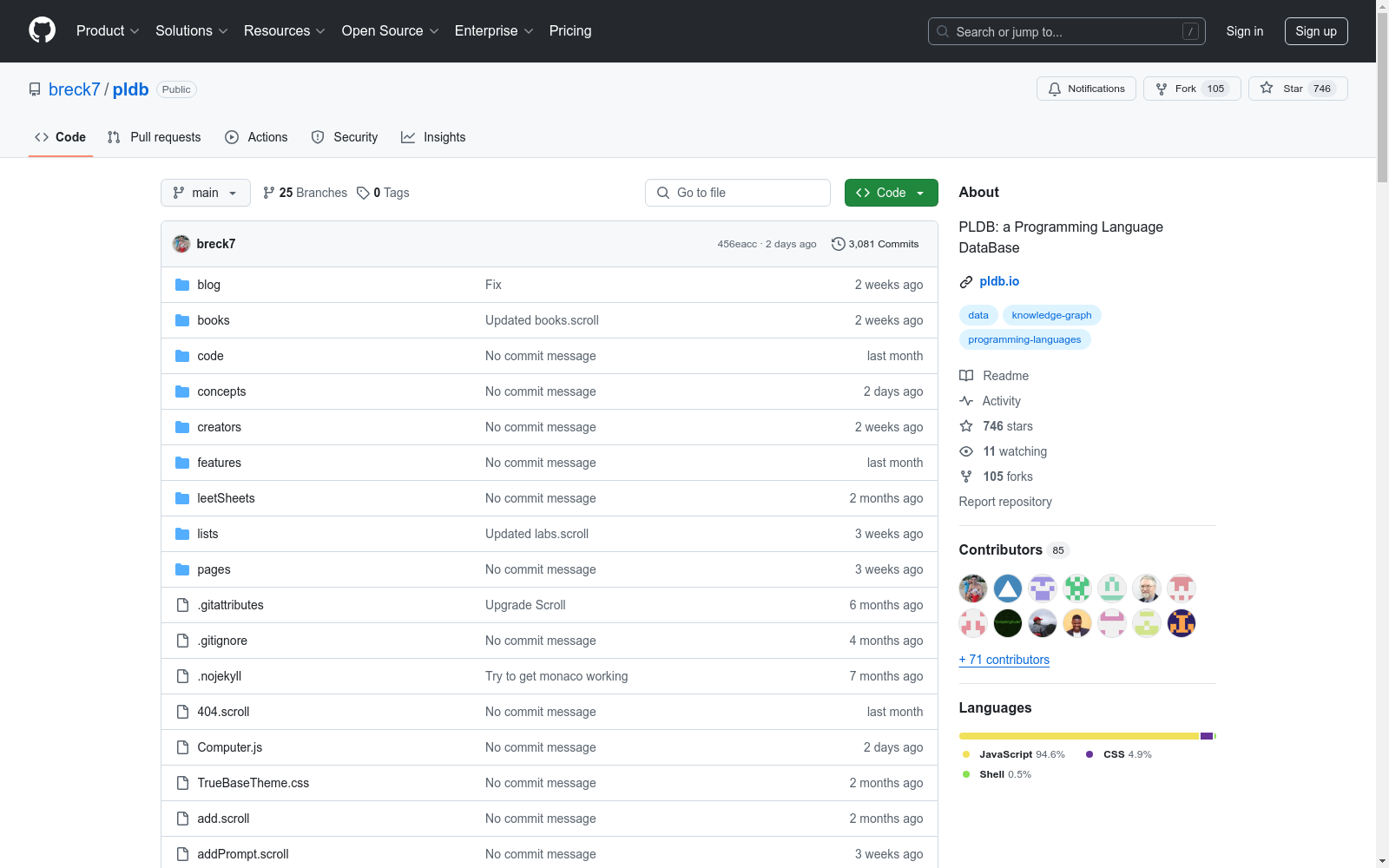This screenshot has width=1389, height=868.
Task: Select the knowledge-graph topic tag
Action: (x=1051, y=315)
